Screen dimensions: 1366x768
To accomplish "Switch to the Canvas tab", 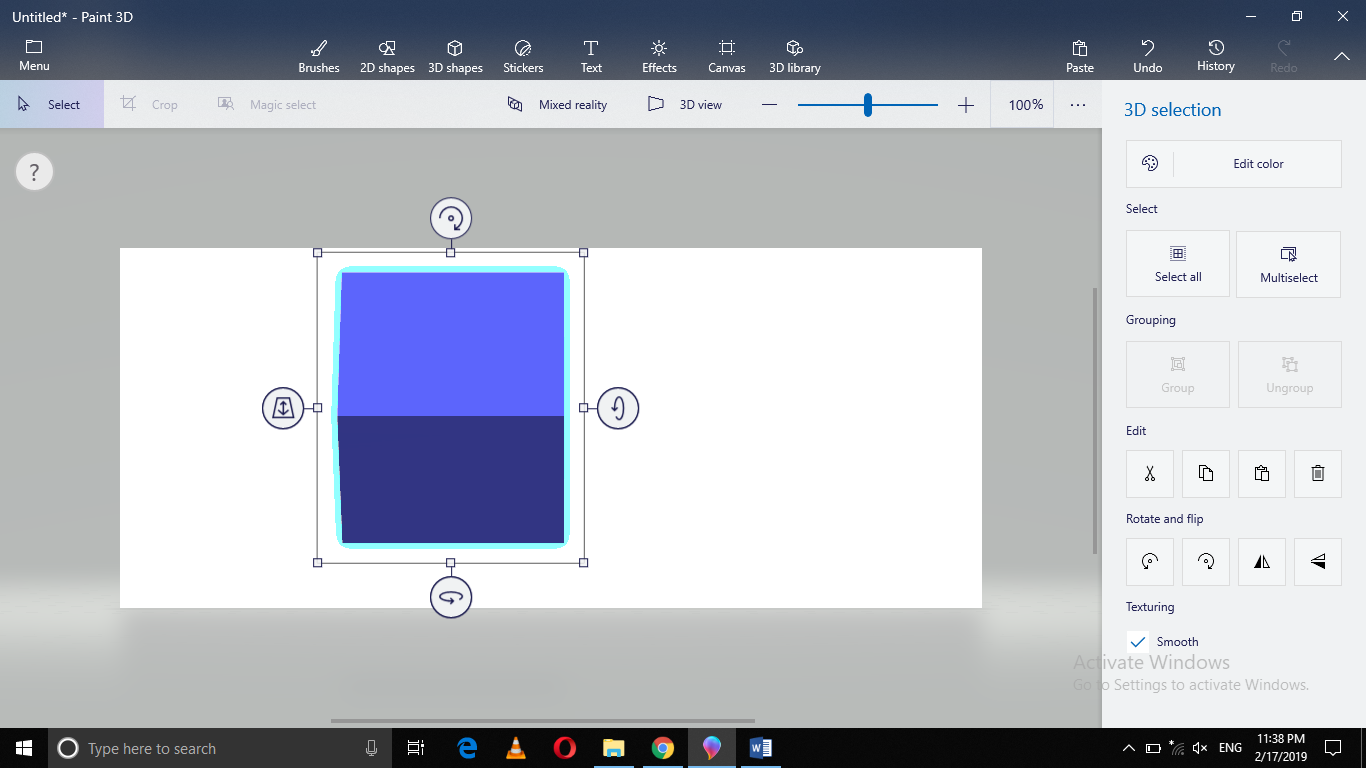I will (726, 55).
